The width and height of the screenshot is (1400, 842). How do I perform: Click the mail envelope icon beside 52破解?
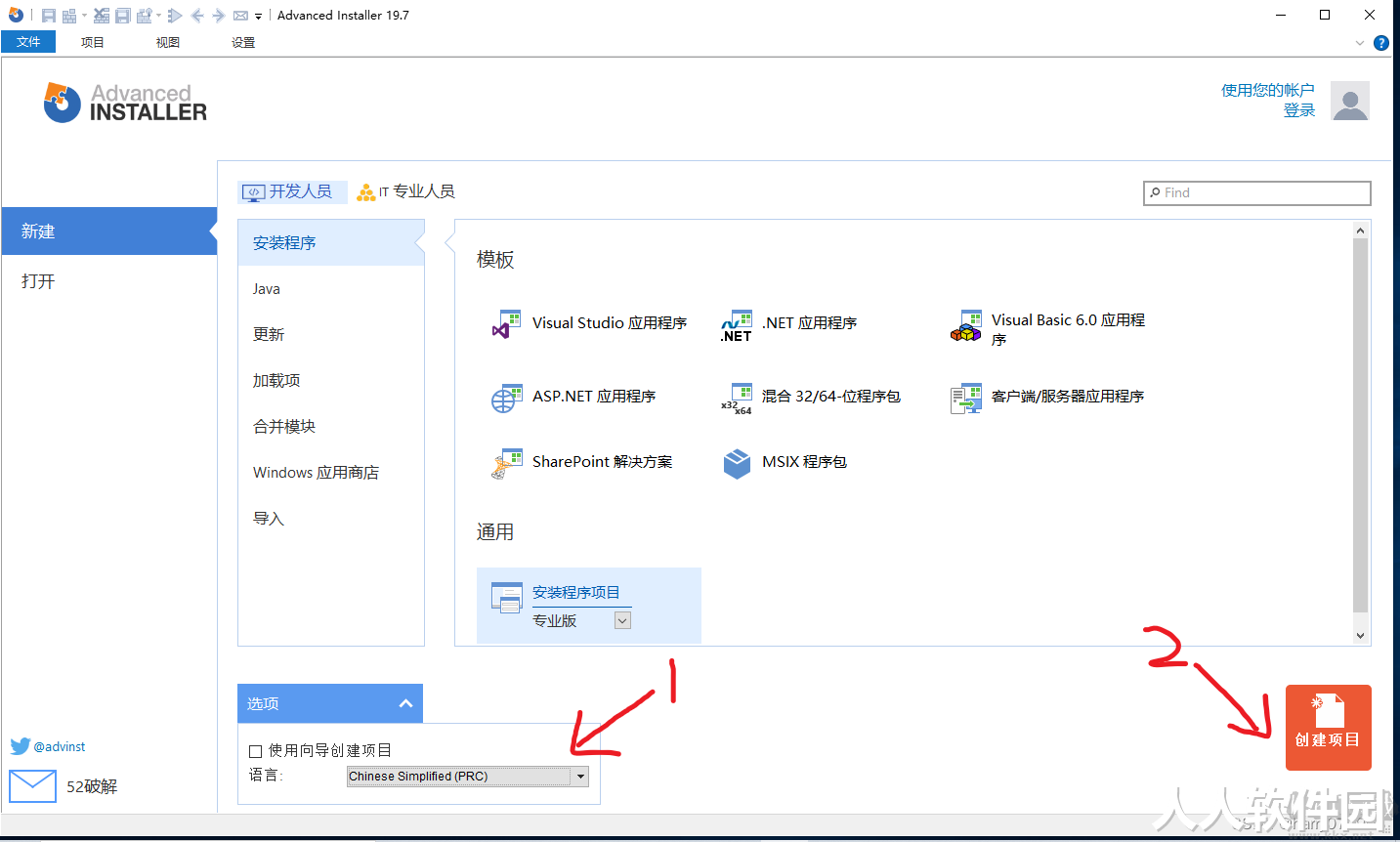click(x=32, y=786)
